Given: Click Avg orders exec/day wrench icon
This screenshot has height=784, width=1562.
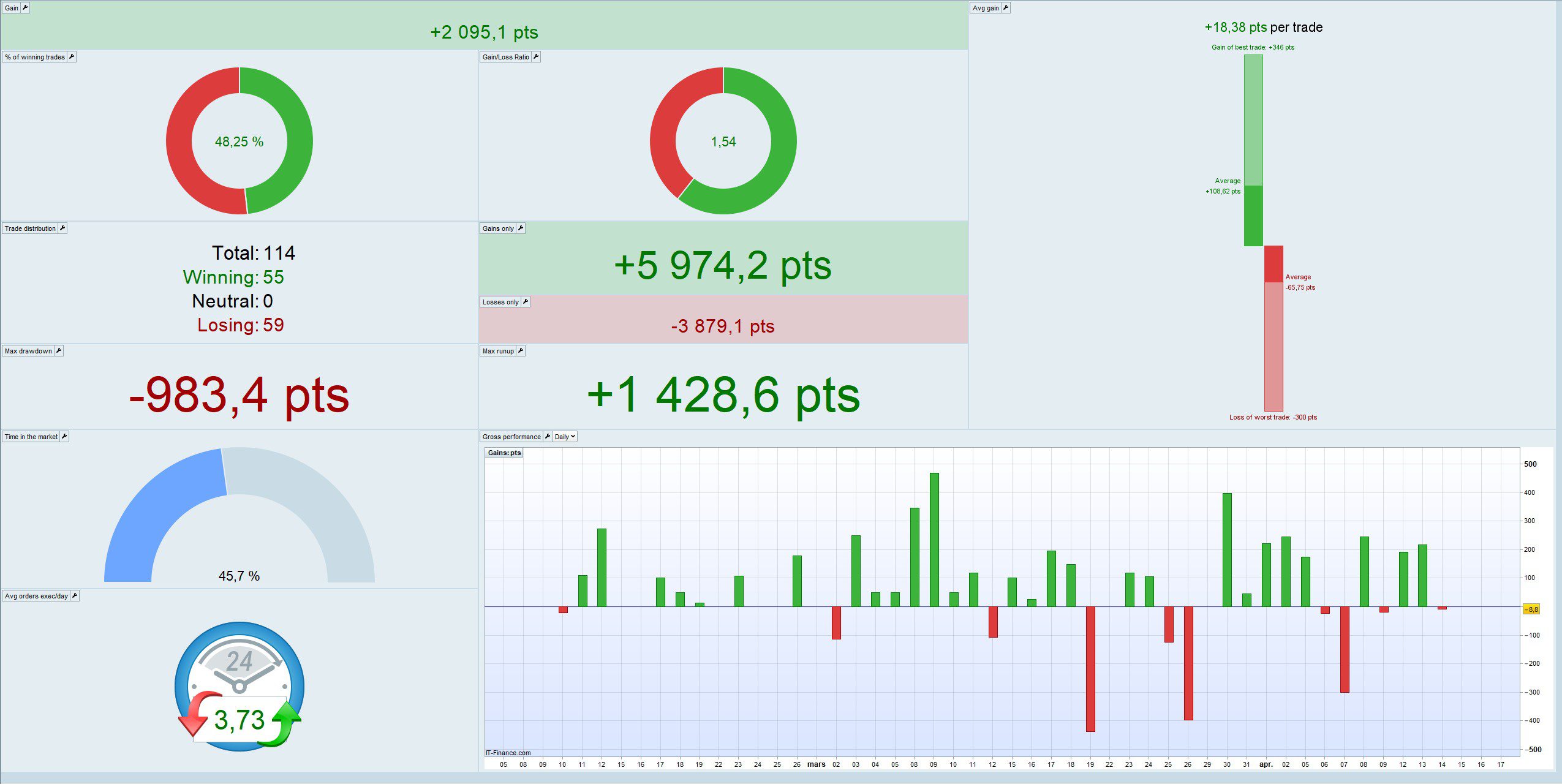Looking at the screenshot, I should pos(74,596).
